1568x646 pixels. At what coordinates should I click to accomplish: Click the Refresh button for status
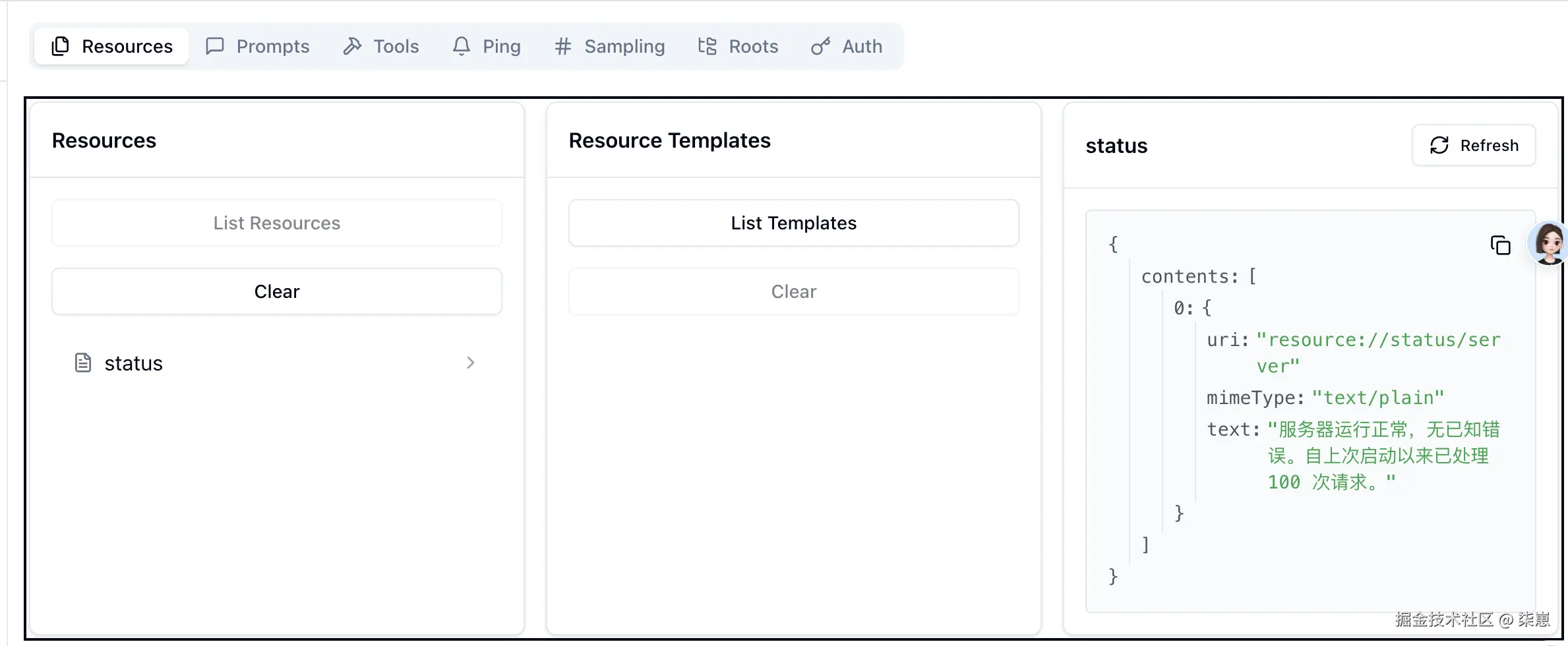1474,145
